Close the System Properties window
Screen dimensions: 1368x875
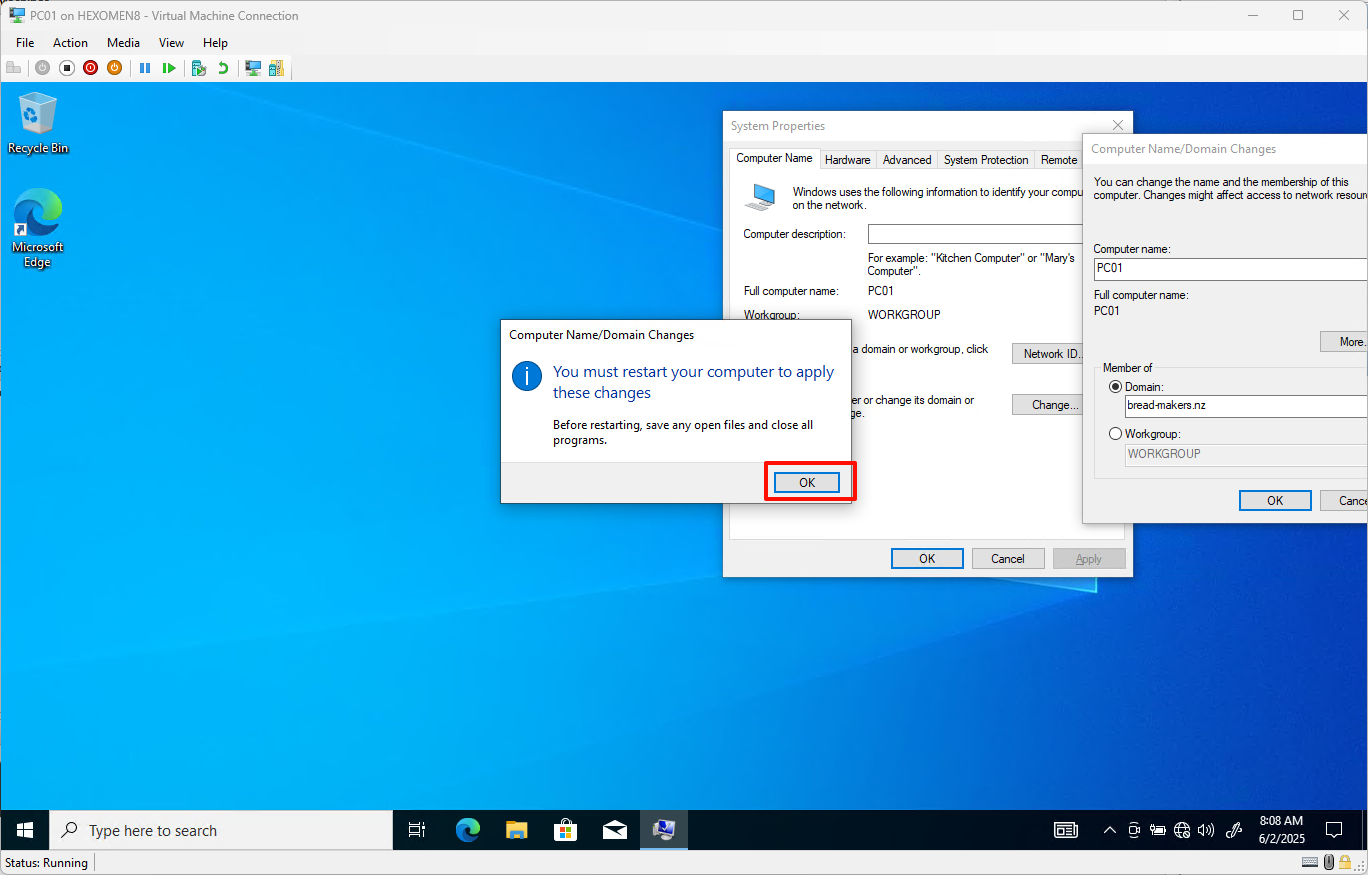pos(1118,125)
